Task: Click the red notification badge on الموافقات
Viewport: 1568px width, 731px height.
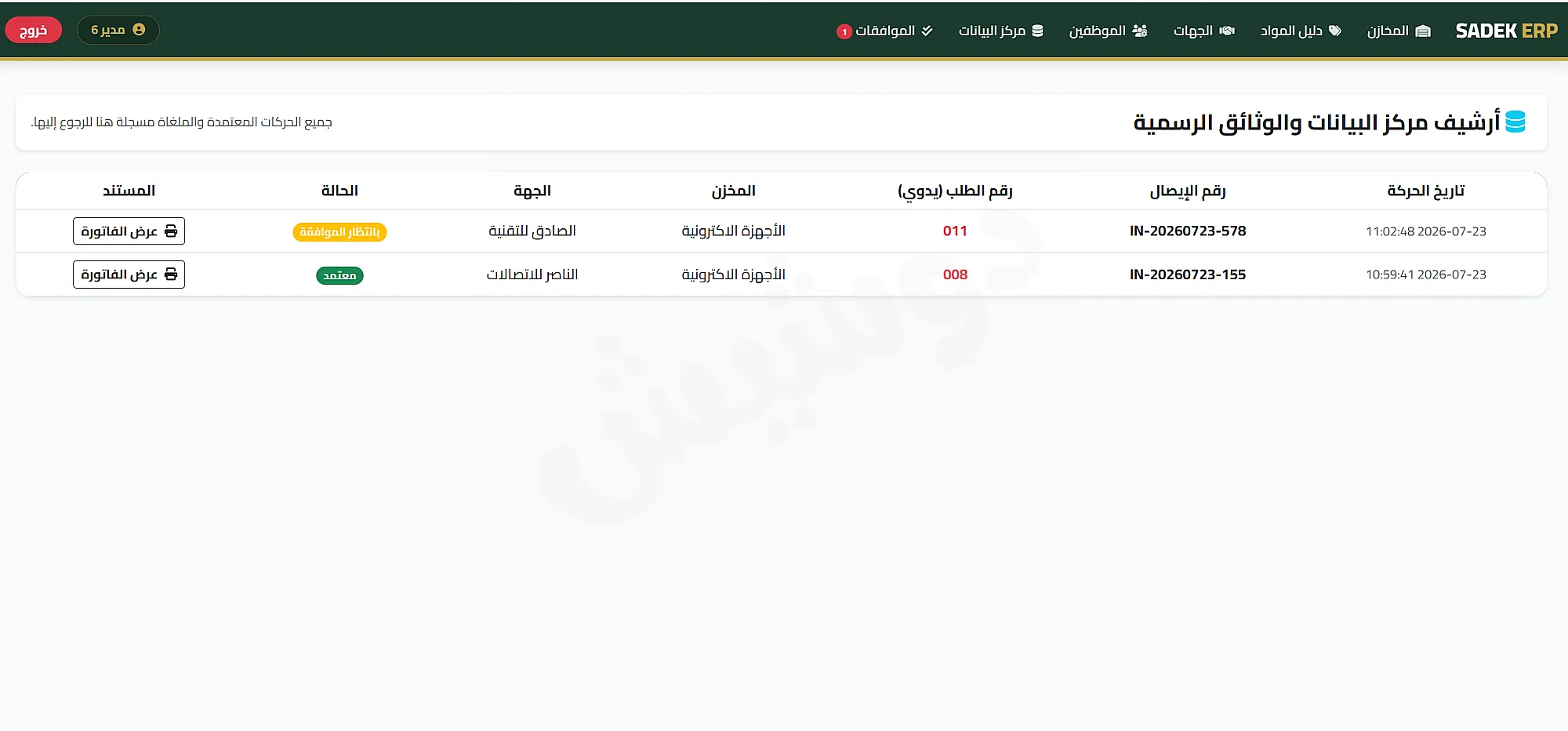Action: point(844,32)
